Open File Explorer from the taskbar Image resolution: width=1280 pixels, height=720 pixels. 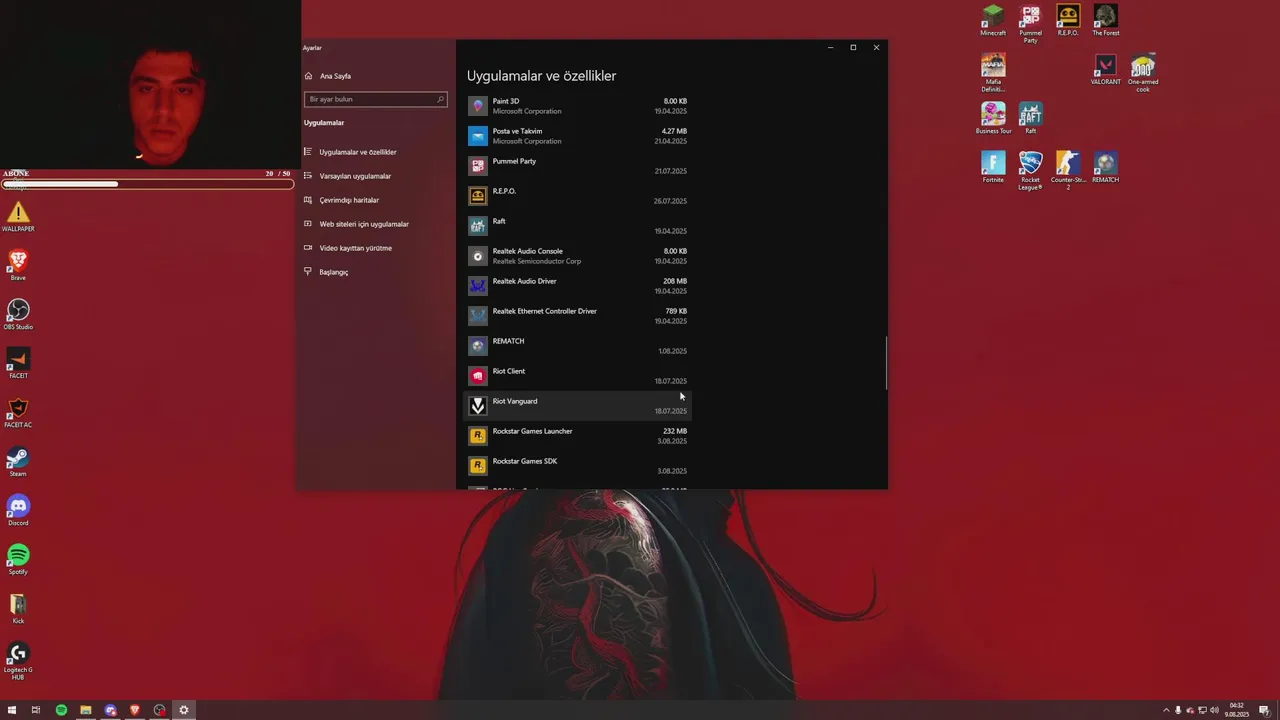tap(86, 710)
